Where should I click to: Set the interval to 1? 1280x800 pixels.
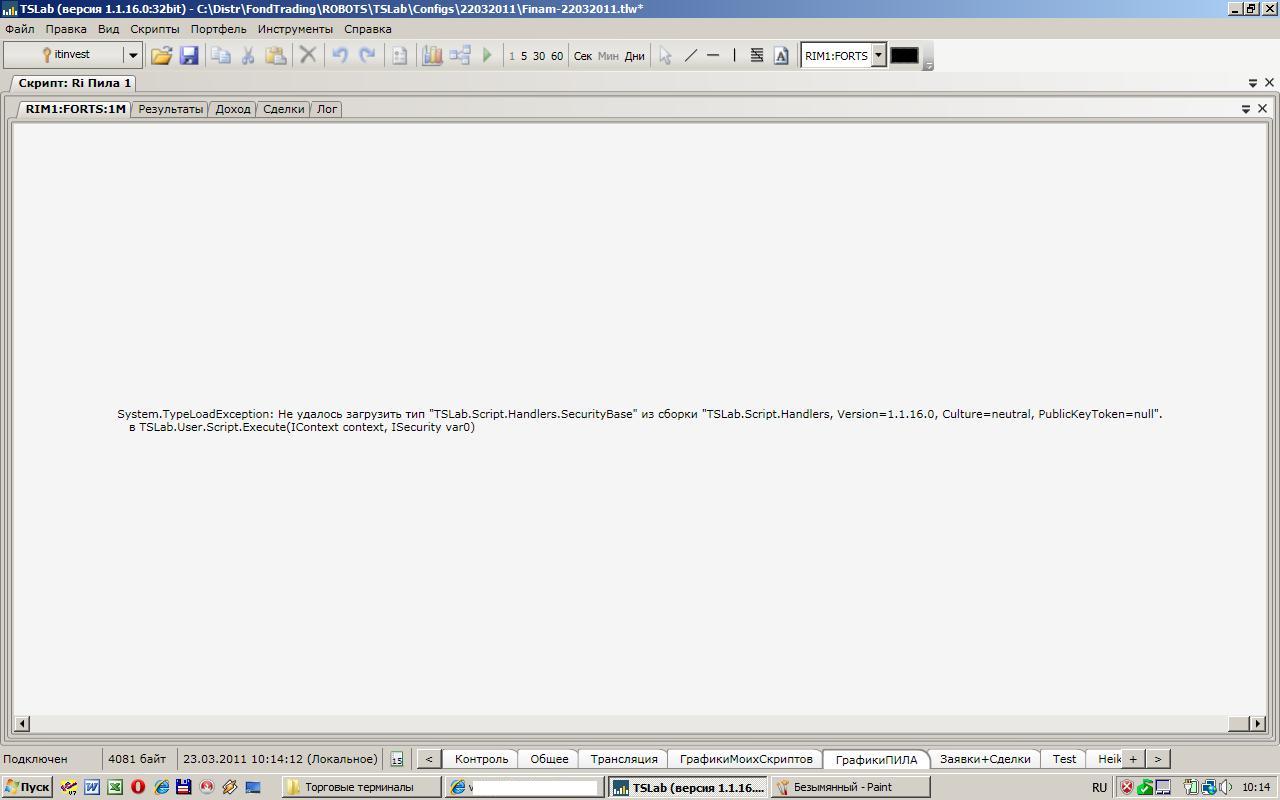(x=512, y=56)
